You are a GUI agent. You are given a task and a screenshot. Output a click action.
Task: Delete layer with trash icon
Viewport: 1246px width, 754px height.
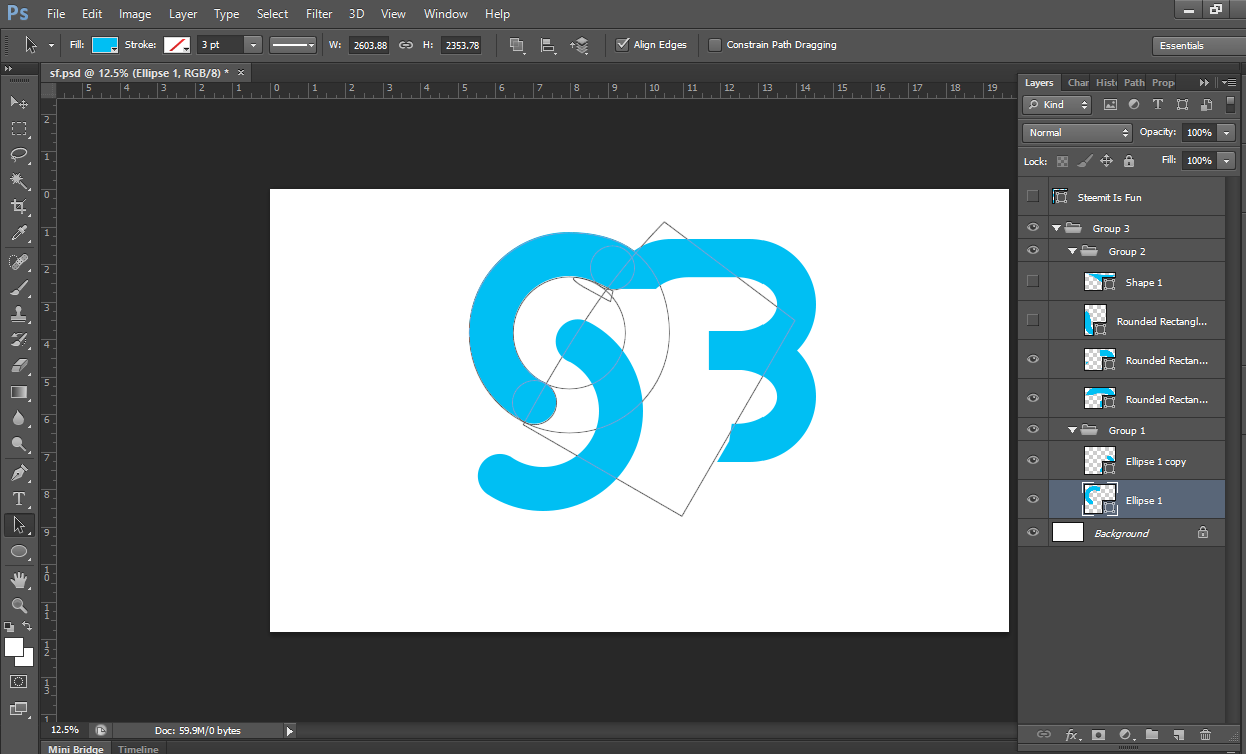point(1205,735)
